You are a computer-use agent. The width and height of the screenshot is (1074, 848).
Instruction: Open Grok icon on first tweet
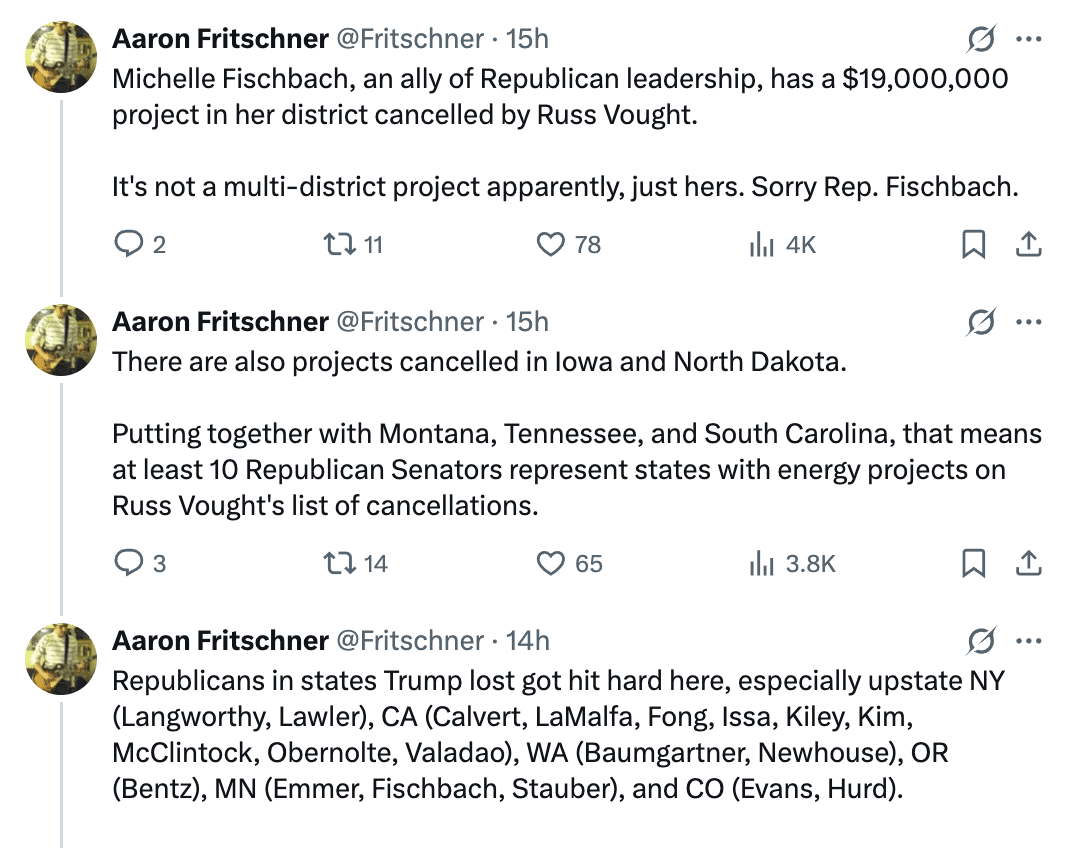[981, 39]
